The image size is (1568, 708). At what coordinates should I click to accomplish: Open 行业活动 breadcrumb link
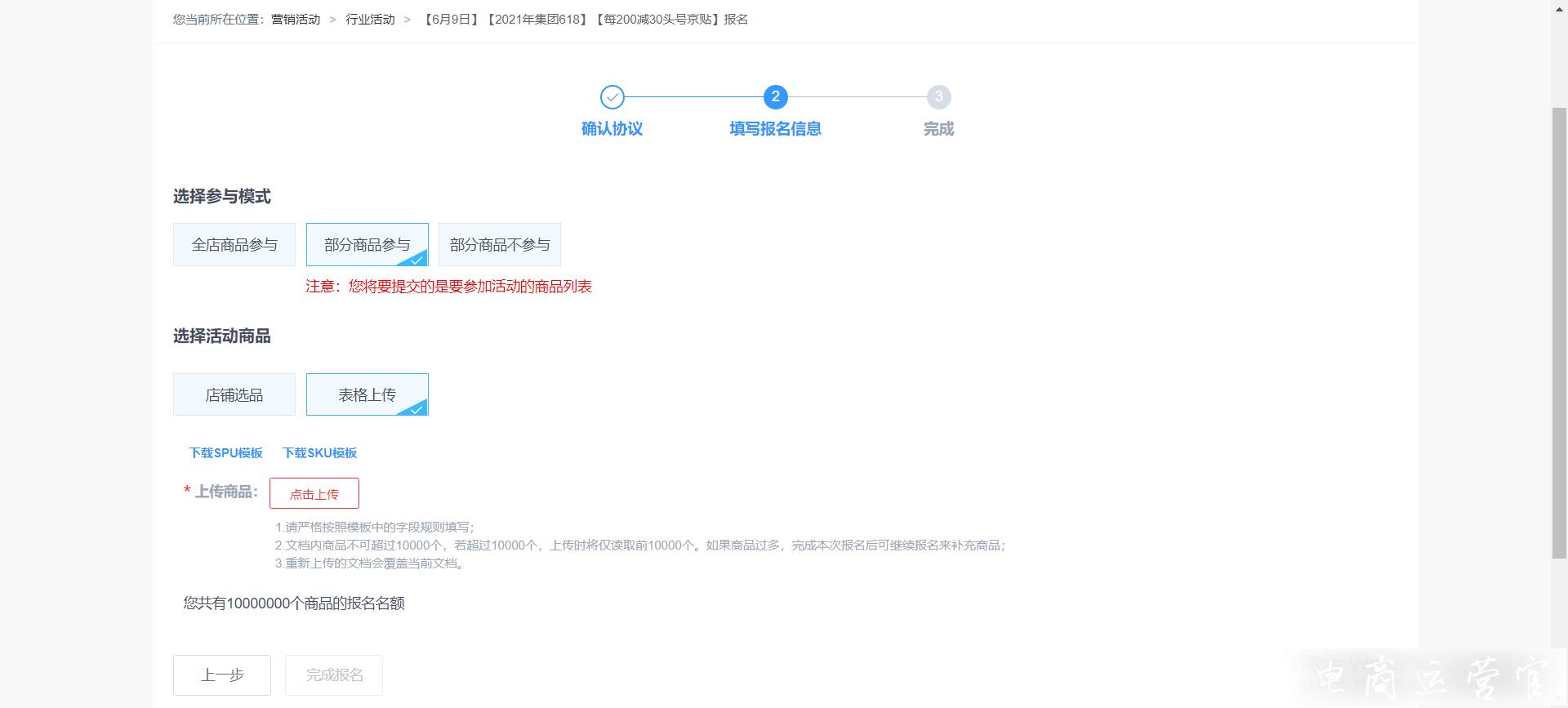[370, 19]
